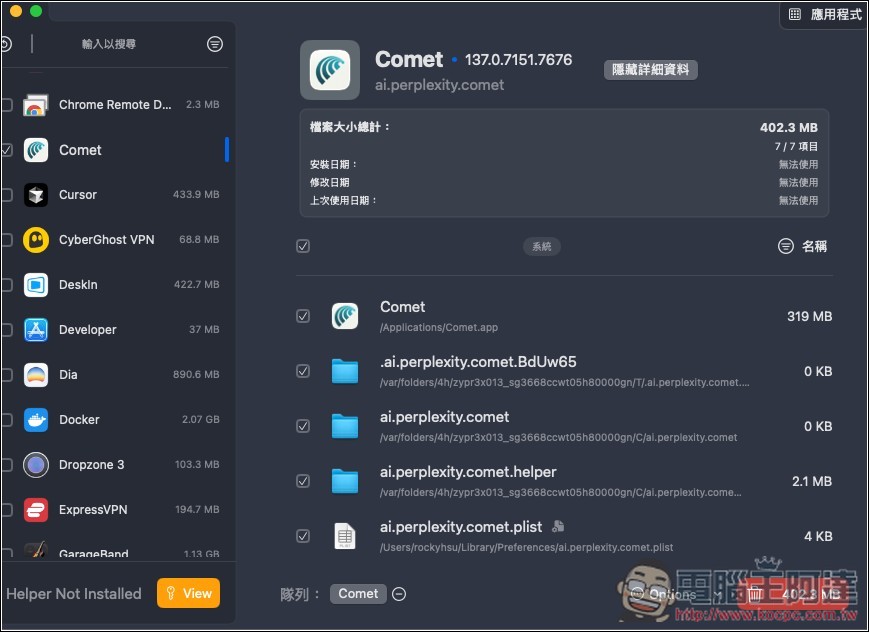The width and height of the screenshot is (869, 632).
Task: Click the CyberGhost VPN app icon
Action: [x=35, y=239]
